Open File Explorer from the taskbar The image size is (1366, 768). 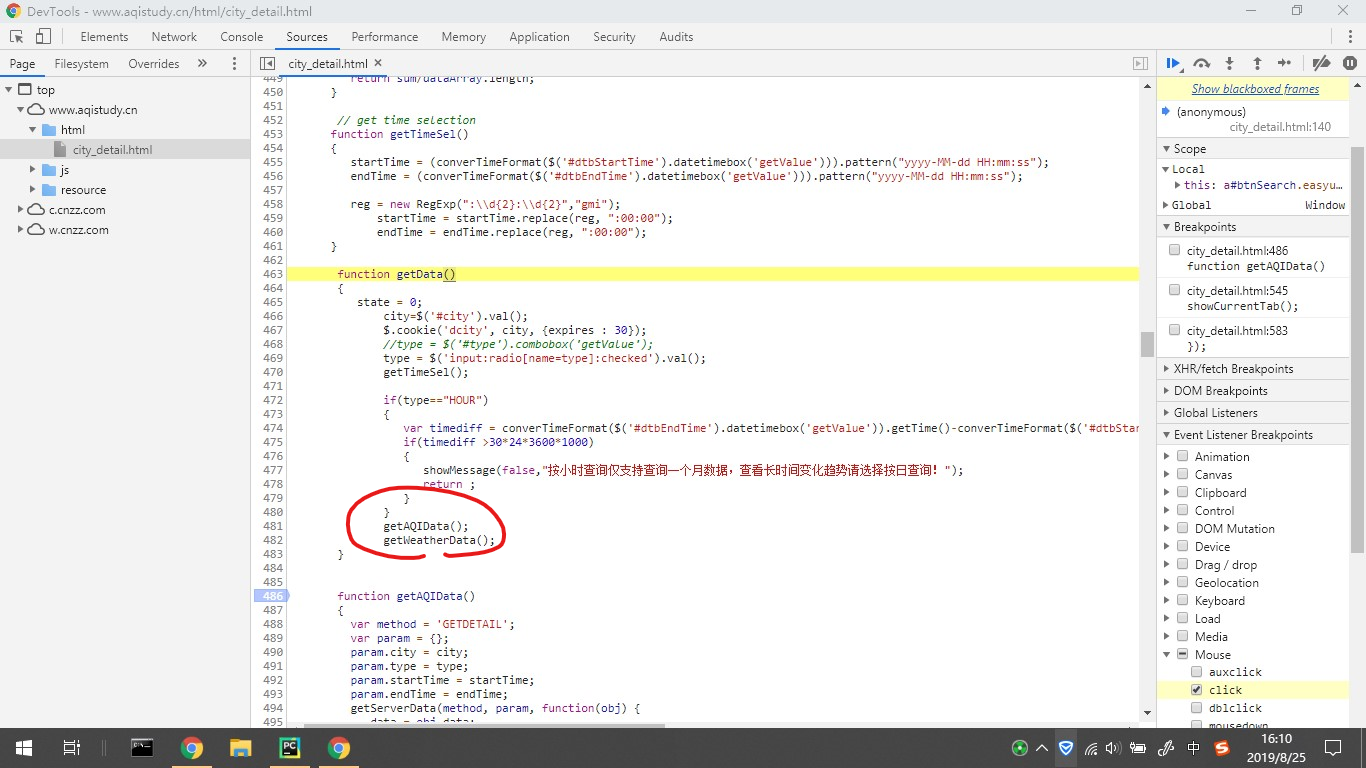pos(240,748)
